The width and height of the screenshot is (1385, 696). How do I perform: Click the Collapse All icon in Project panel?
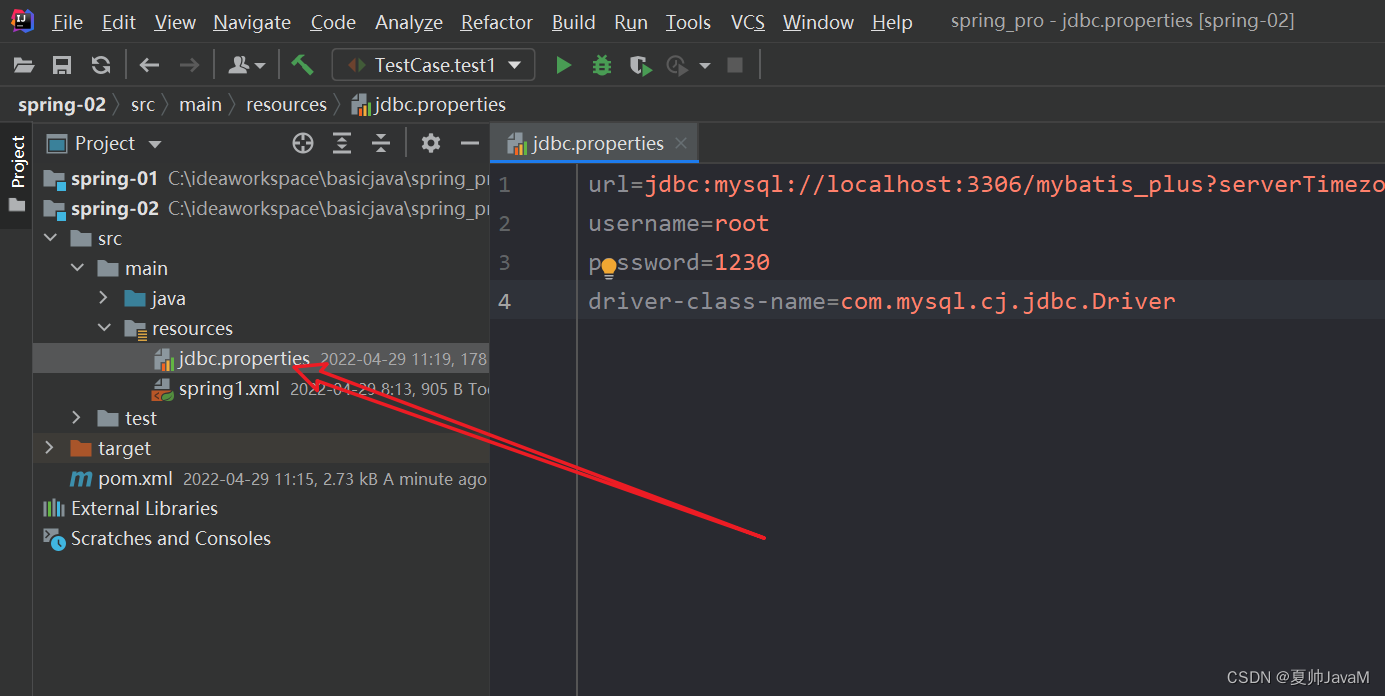point(381,144)
